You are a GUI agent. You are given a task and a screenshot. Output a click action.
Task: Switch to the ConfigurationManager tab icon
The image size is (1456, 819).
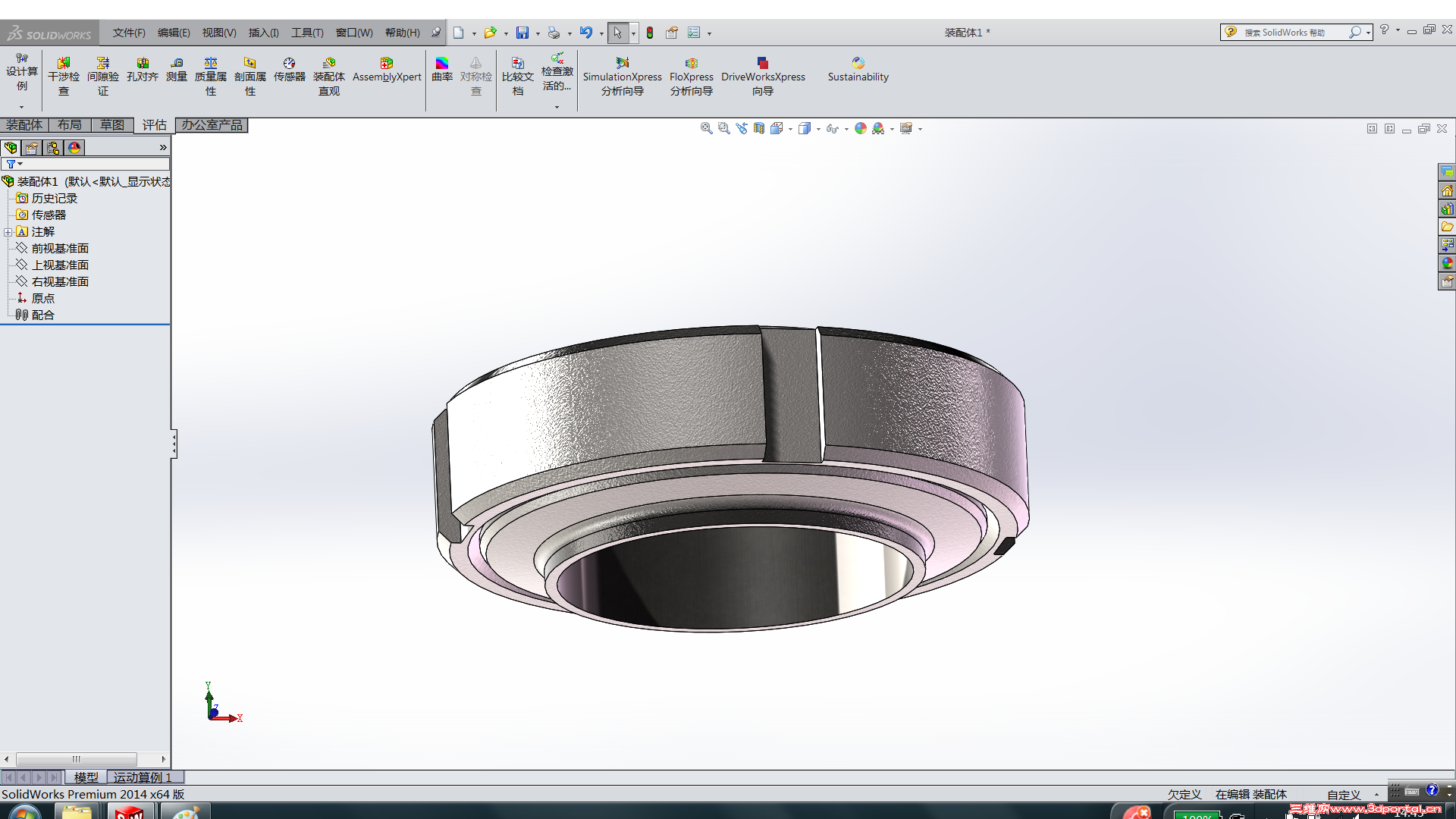click(53, 148)
